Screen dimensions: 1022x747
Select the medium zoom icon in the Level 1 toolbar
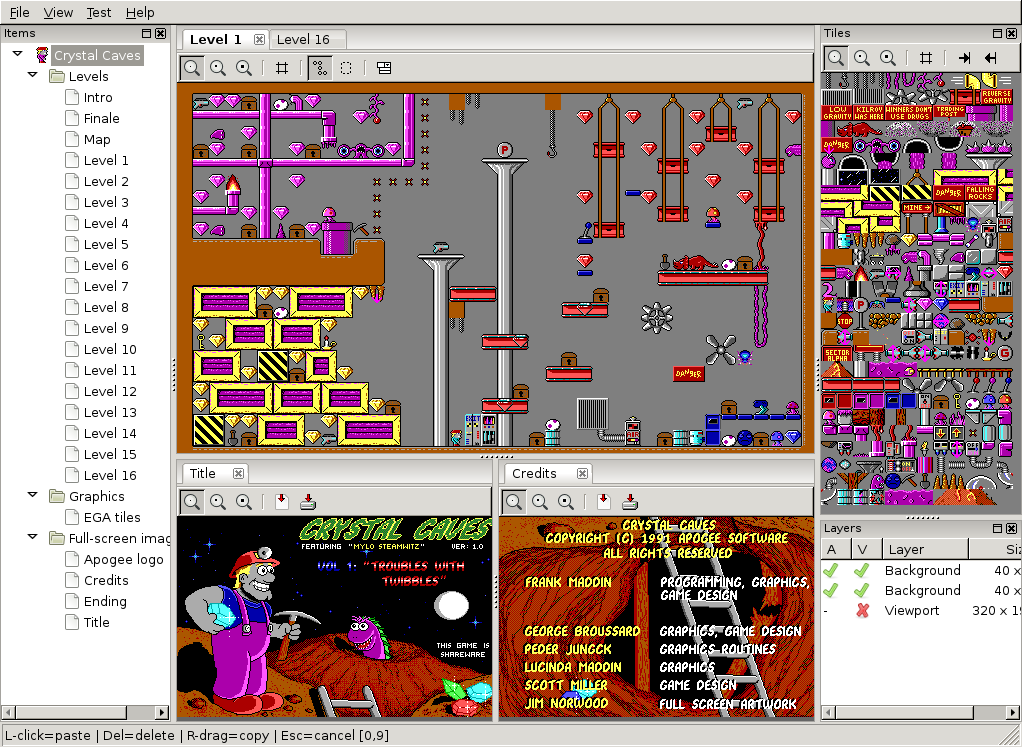pyautogui.click(x=218, y=68)
